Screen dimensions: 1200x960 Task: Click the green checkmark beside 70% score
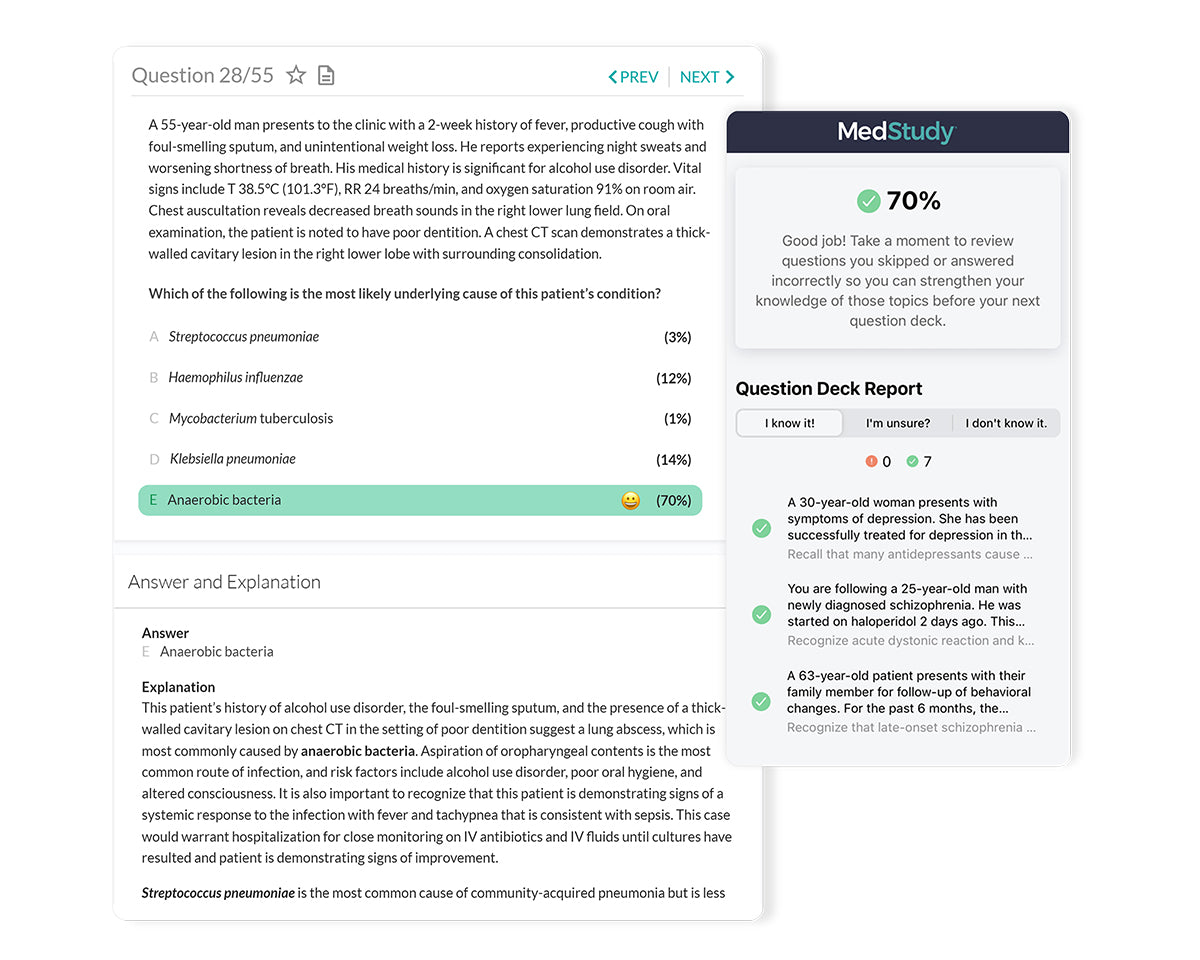click(x=868, y=201)
